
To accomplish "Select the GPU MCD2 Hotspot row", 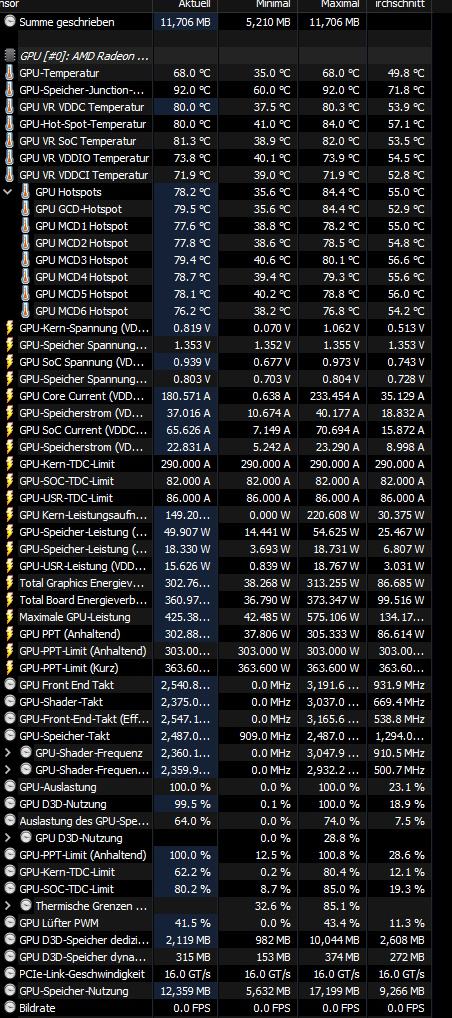I will [x=216, y=243].
